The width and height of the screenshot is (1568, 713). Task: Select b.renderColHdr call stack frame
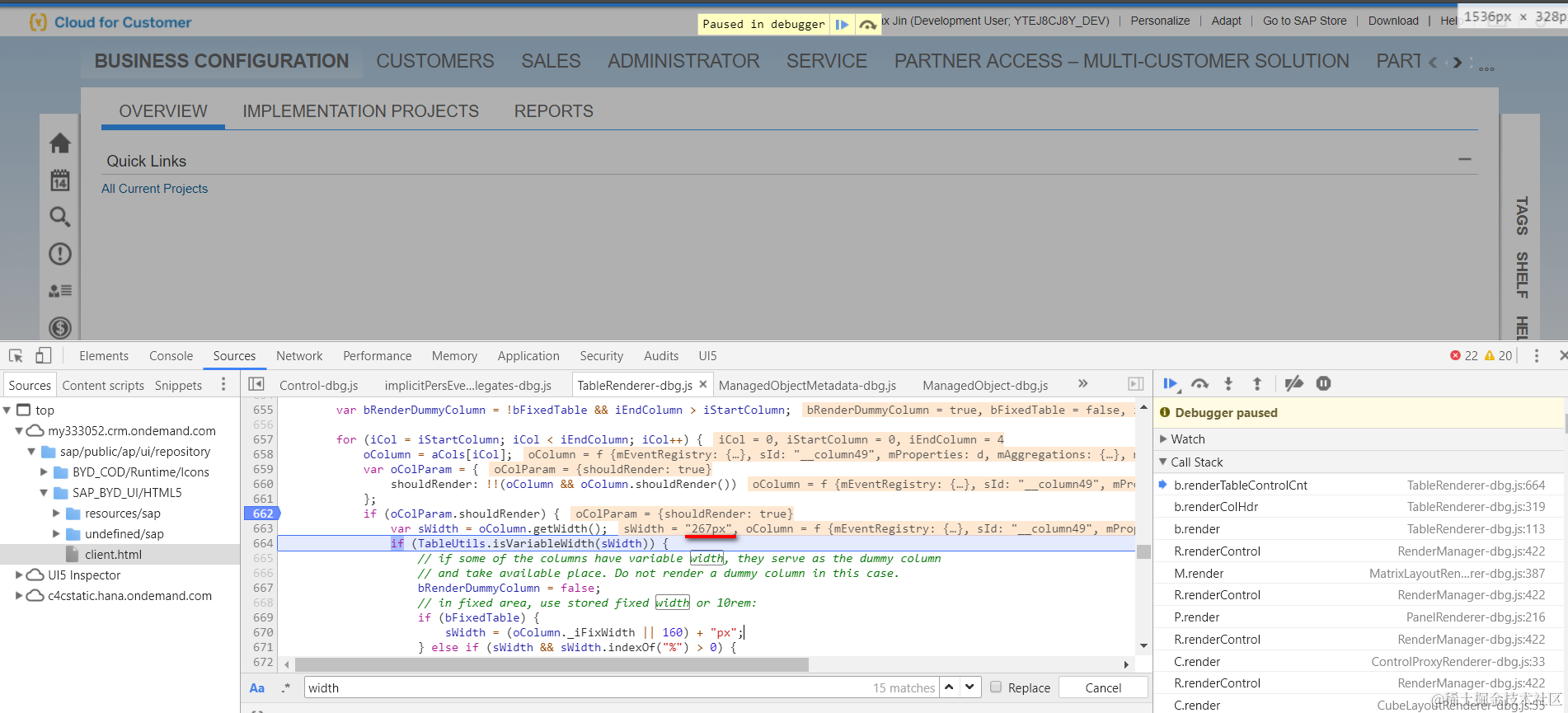coord(1359,507)
